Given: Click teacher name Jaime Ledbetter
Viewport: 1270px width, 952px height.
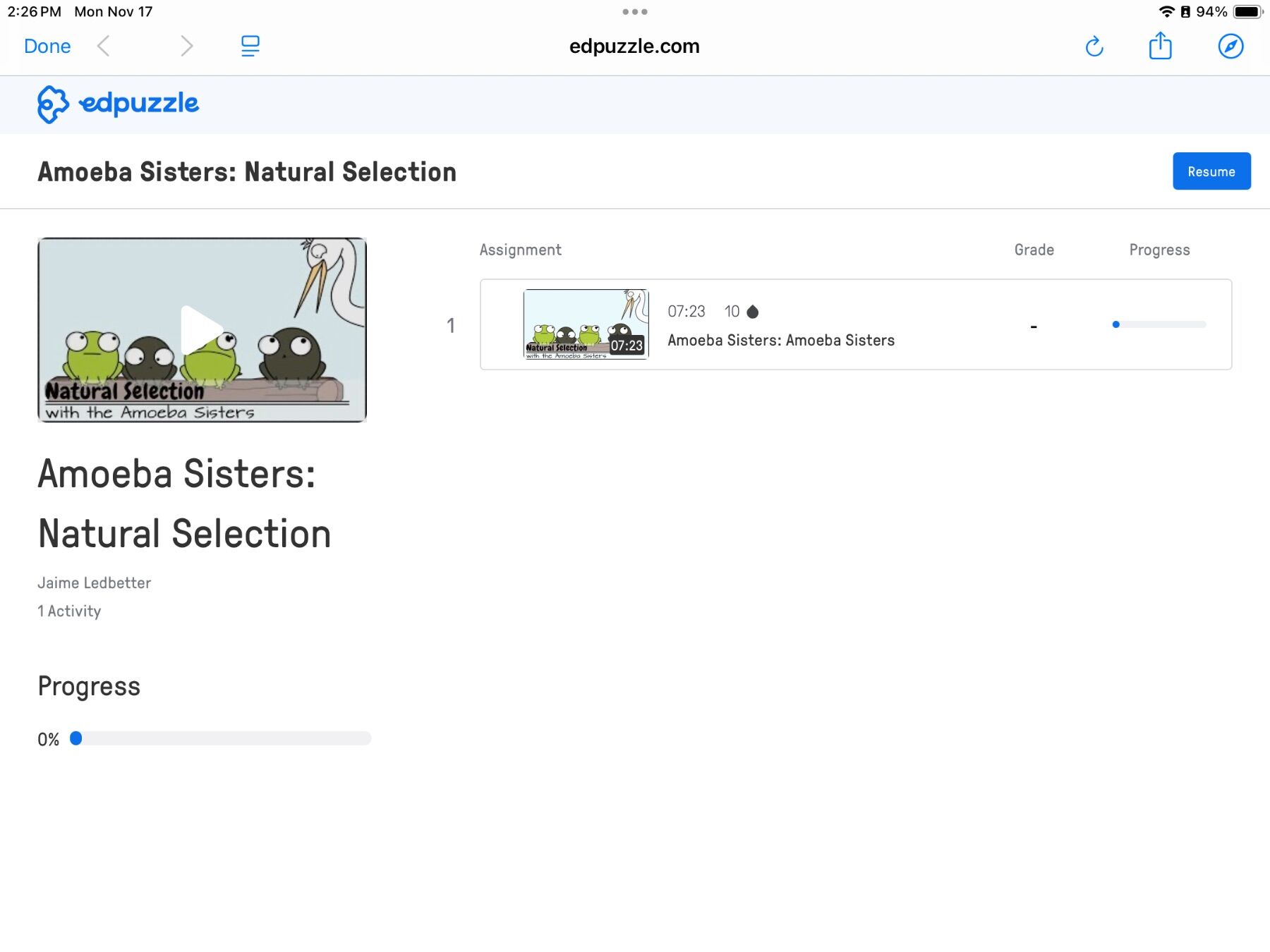Looking at the screenshot, I should pyautogui.click(x=94, y=582).
